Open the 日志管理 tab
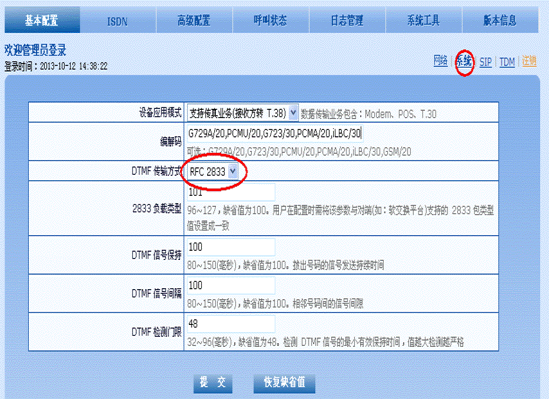 (x=347, y=20)
